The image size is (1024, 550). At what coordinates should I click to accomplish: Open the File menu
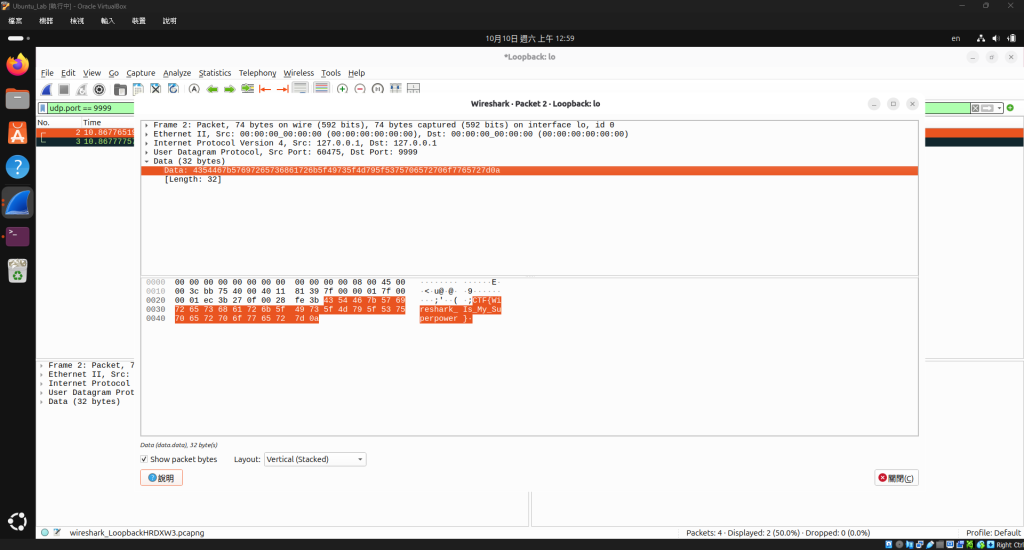coord(47,73)
